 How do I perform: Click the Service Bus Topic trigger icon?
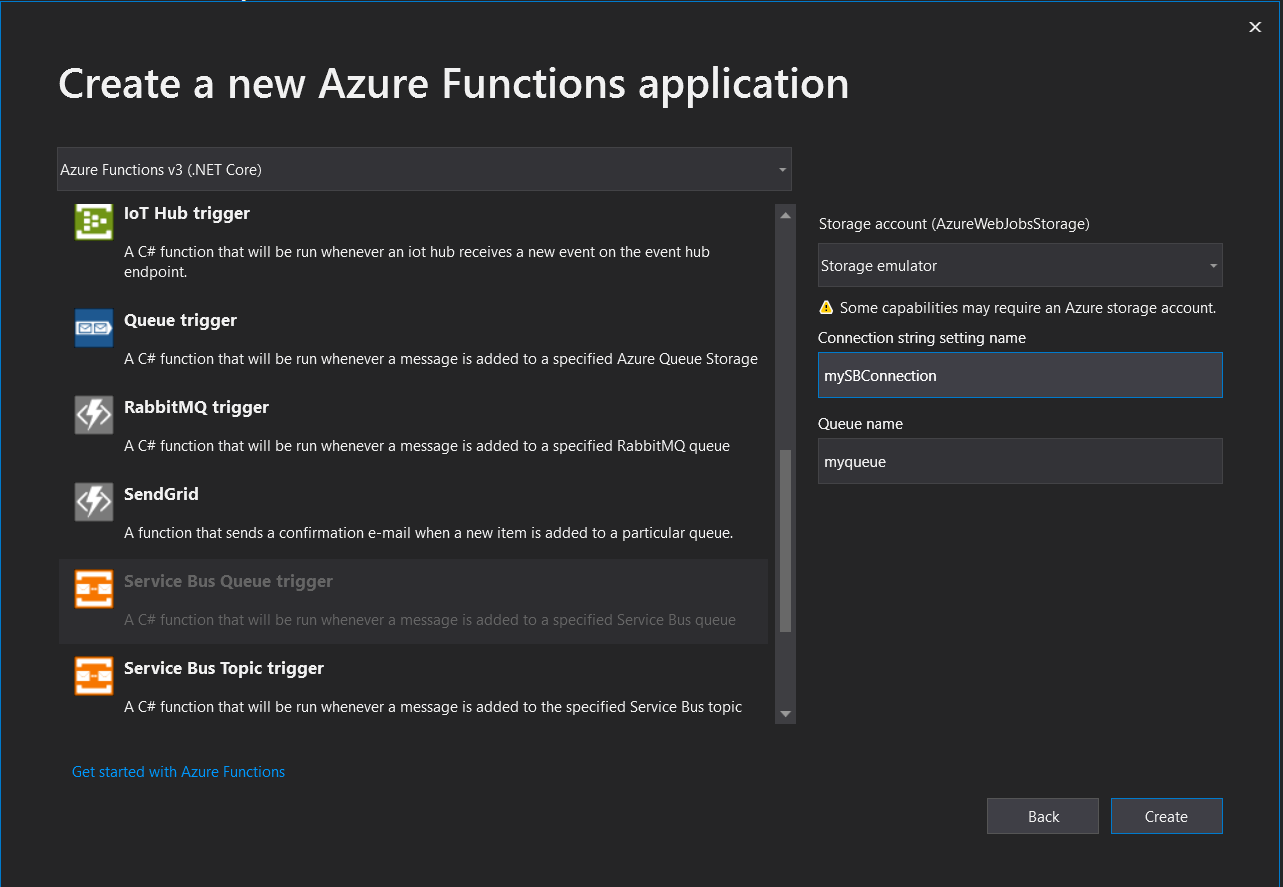pyautogui.click(x=93, y=675)
